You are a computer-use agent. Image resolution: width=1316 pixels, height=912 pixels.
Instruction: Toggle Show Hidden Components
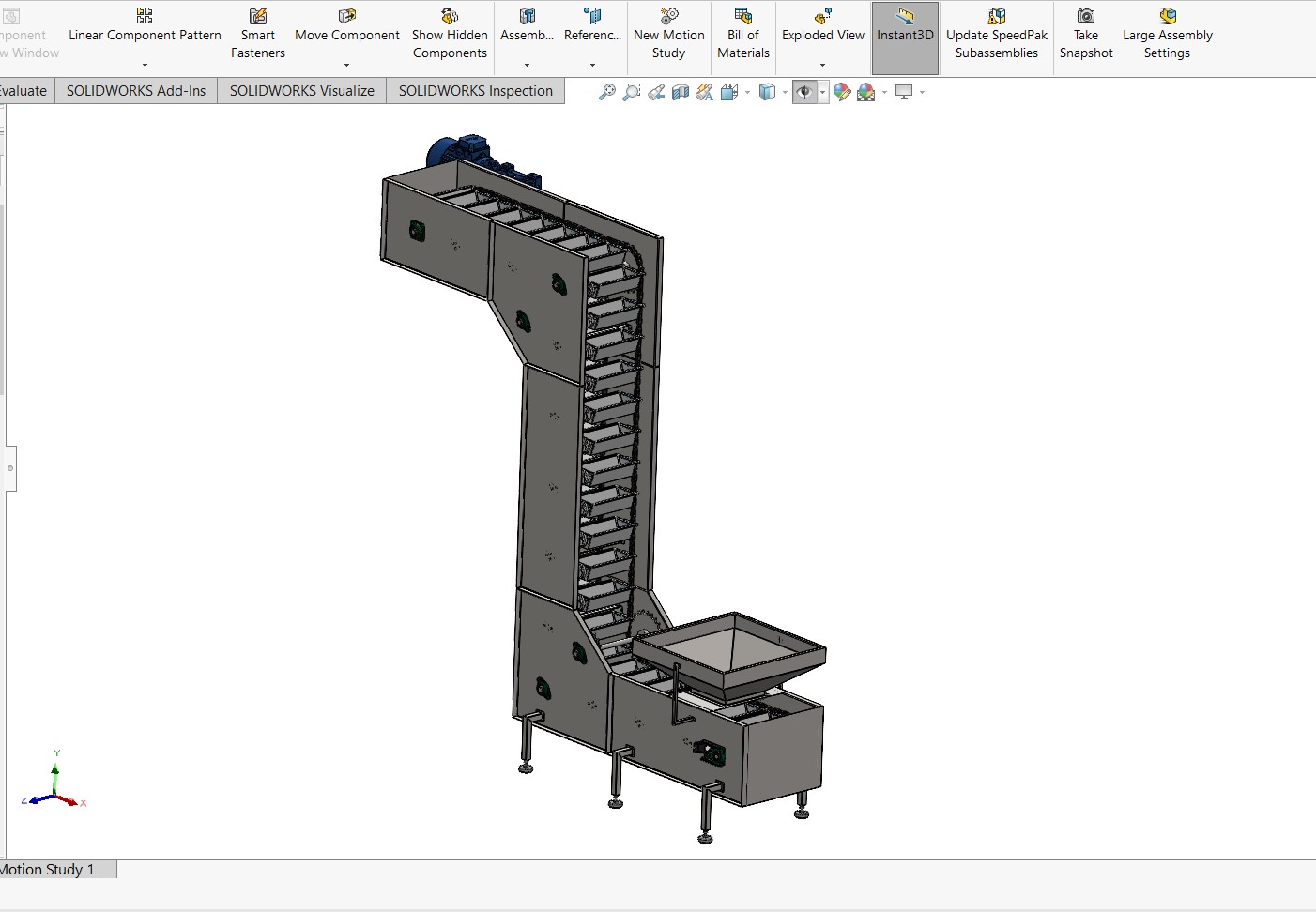click(450, 35)
